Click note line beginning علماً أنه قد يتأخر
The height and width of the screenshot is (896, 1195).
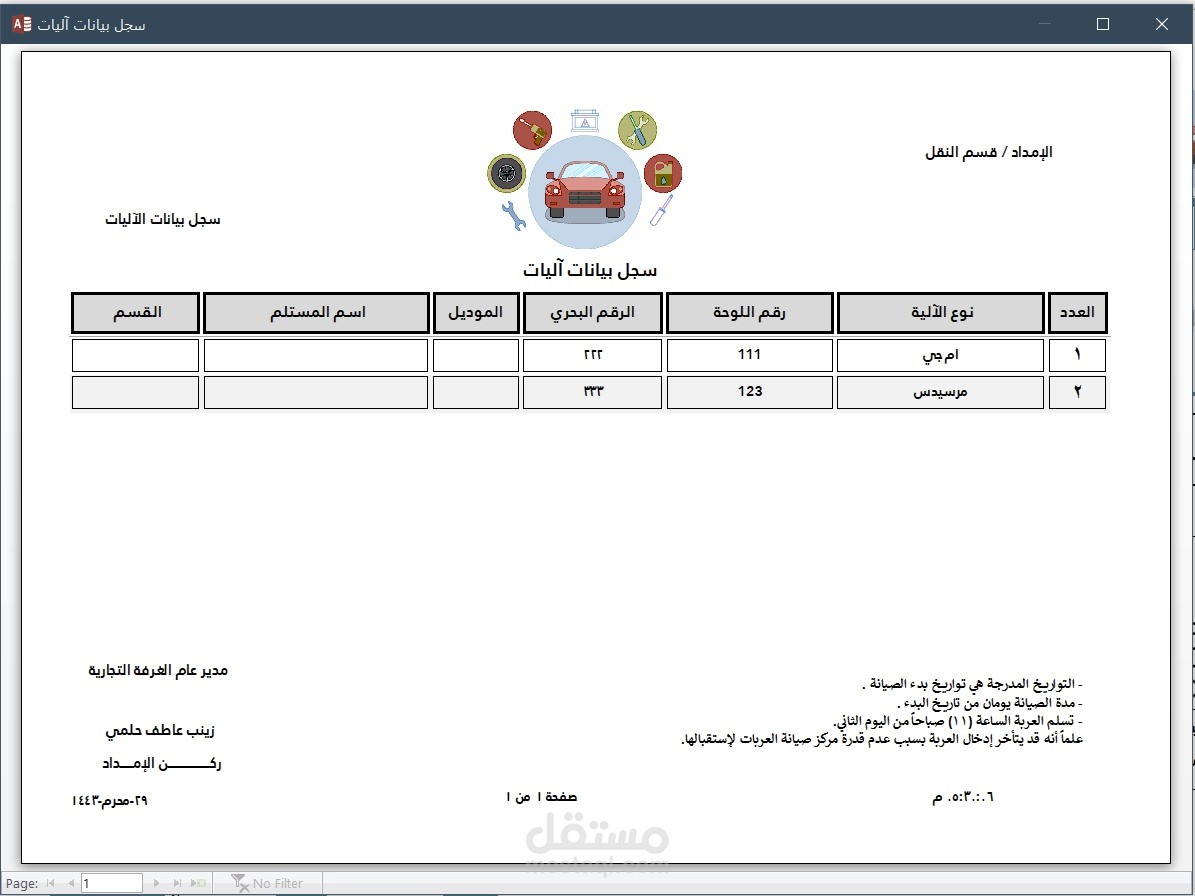coord(882,739)
